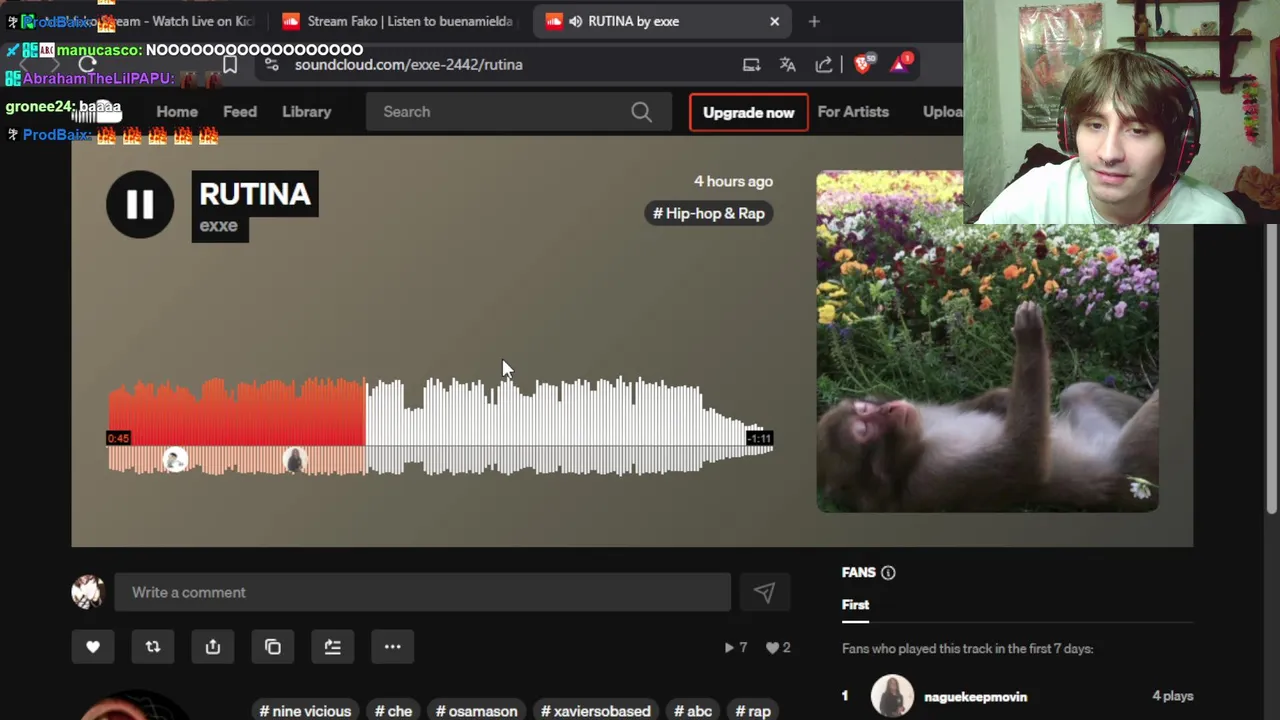Open the monkey track artwork
Screen dimensions: 1280x720
[x=987, y=342]
